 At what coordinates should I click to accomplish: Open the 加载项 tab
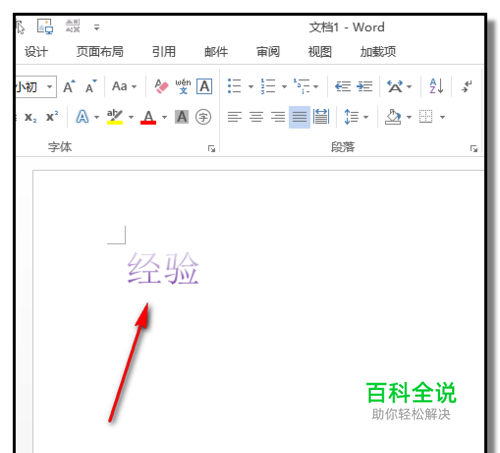coord(378,52)
